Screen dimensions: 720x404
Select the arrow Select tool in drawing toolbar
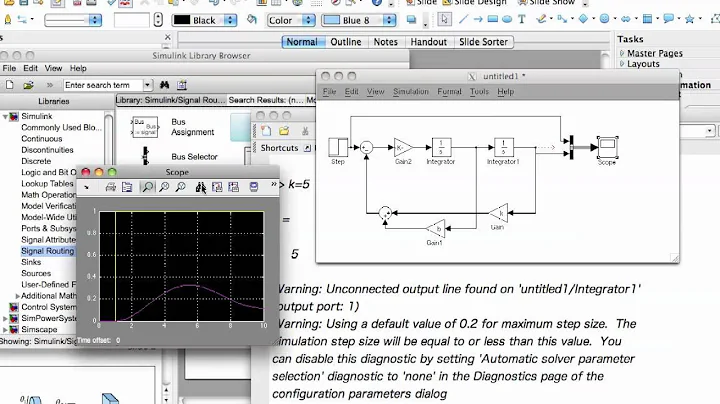point(444,19)
